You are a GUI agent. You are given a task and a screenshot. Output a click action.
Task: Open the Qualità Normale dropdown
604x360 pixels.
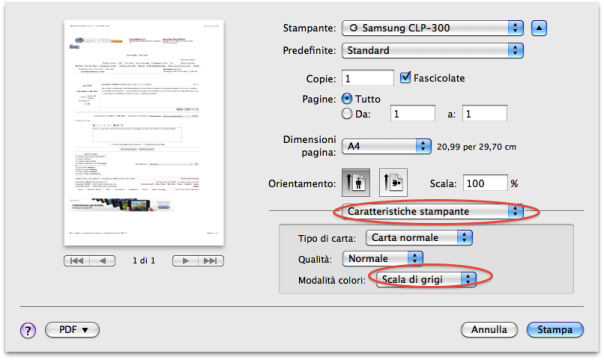coord(383,258)
